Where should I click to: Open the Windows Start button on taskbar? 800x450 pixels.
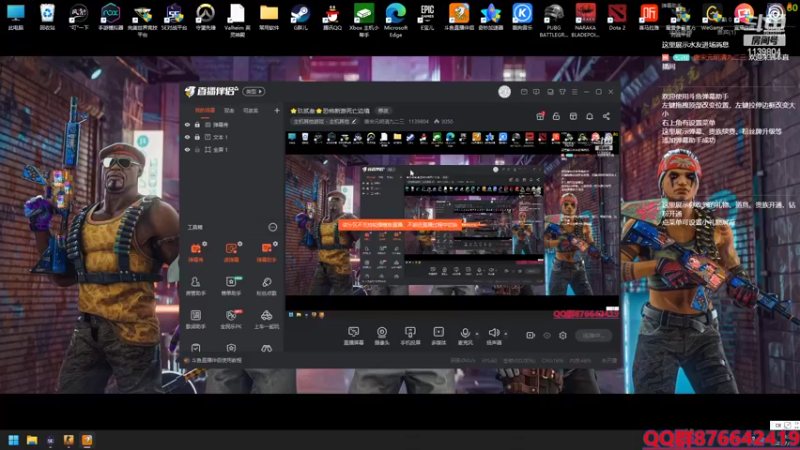coord(14,440)
